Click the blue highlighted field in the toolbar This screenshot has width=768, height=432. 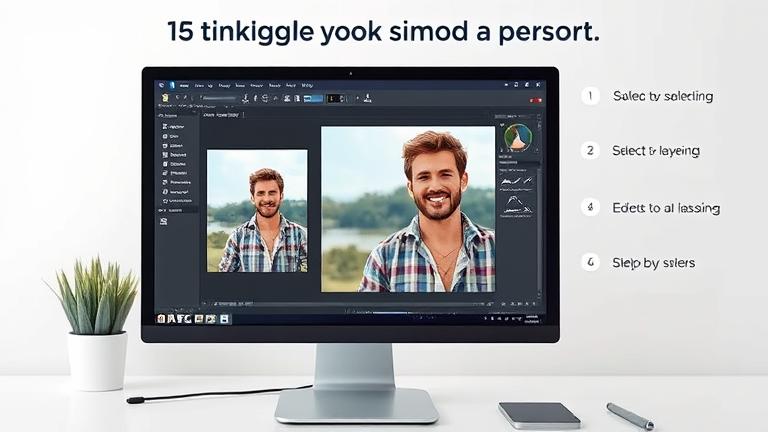[313, 98]
